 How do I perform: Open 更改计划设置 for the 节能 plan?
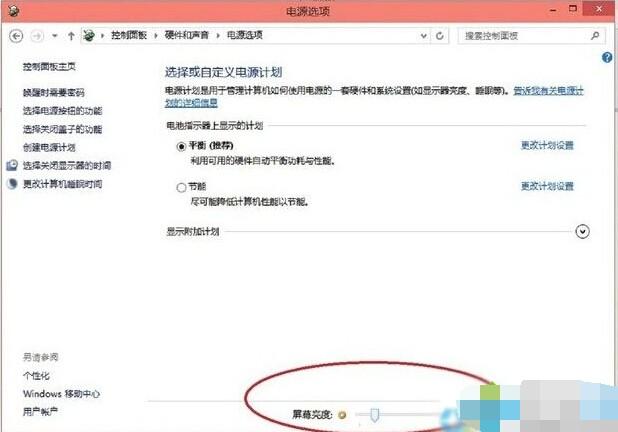tap(547, 187)
